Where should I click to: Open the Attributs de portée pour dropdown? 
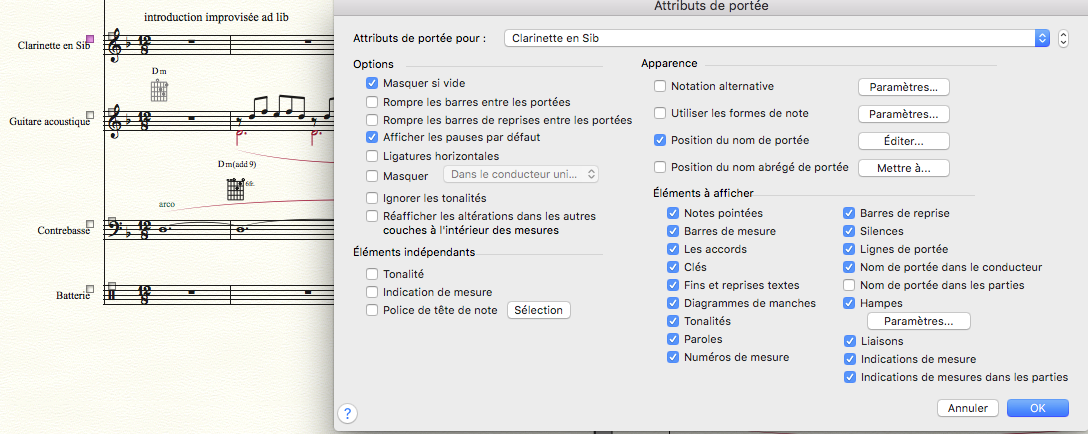[777, 38]
